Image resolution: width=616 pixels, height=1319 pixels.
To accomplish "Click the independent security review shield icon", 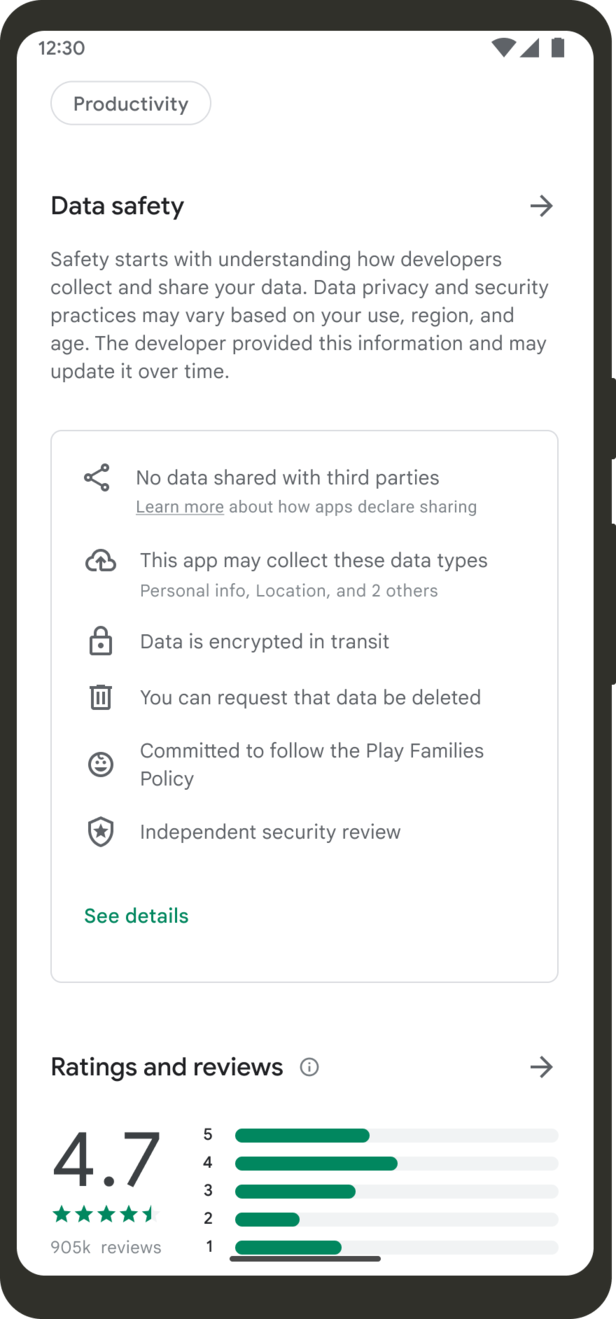I will pyautogui.click(x=100, y=832).
